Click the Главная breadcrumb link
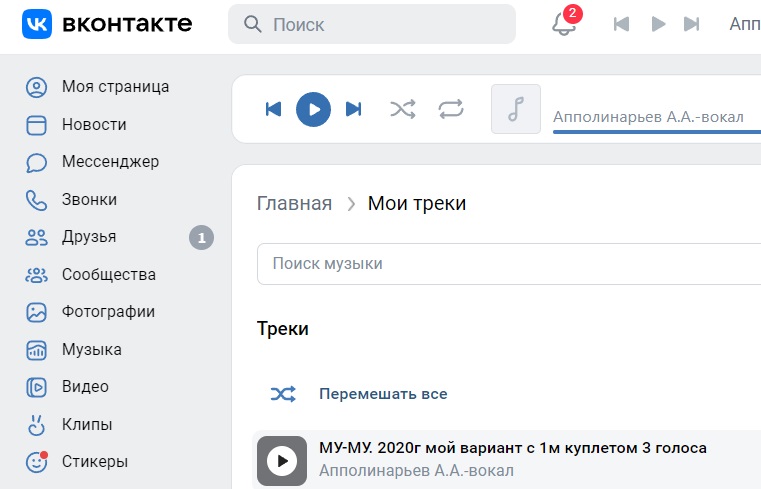 pos(294,203)
